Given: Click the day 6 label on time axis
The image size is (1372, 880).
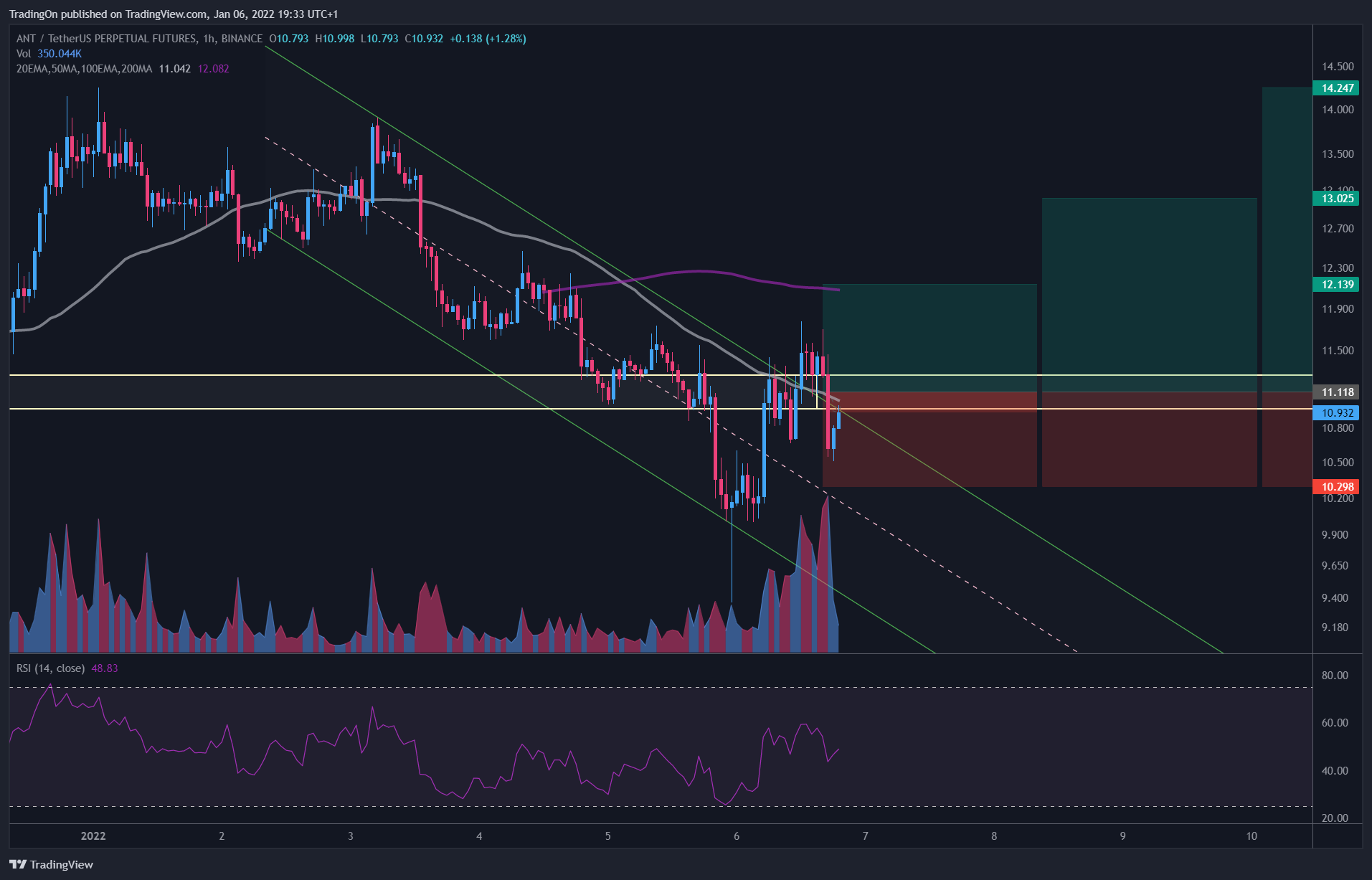Looking at the screenshot, I should coord(737,836).
